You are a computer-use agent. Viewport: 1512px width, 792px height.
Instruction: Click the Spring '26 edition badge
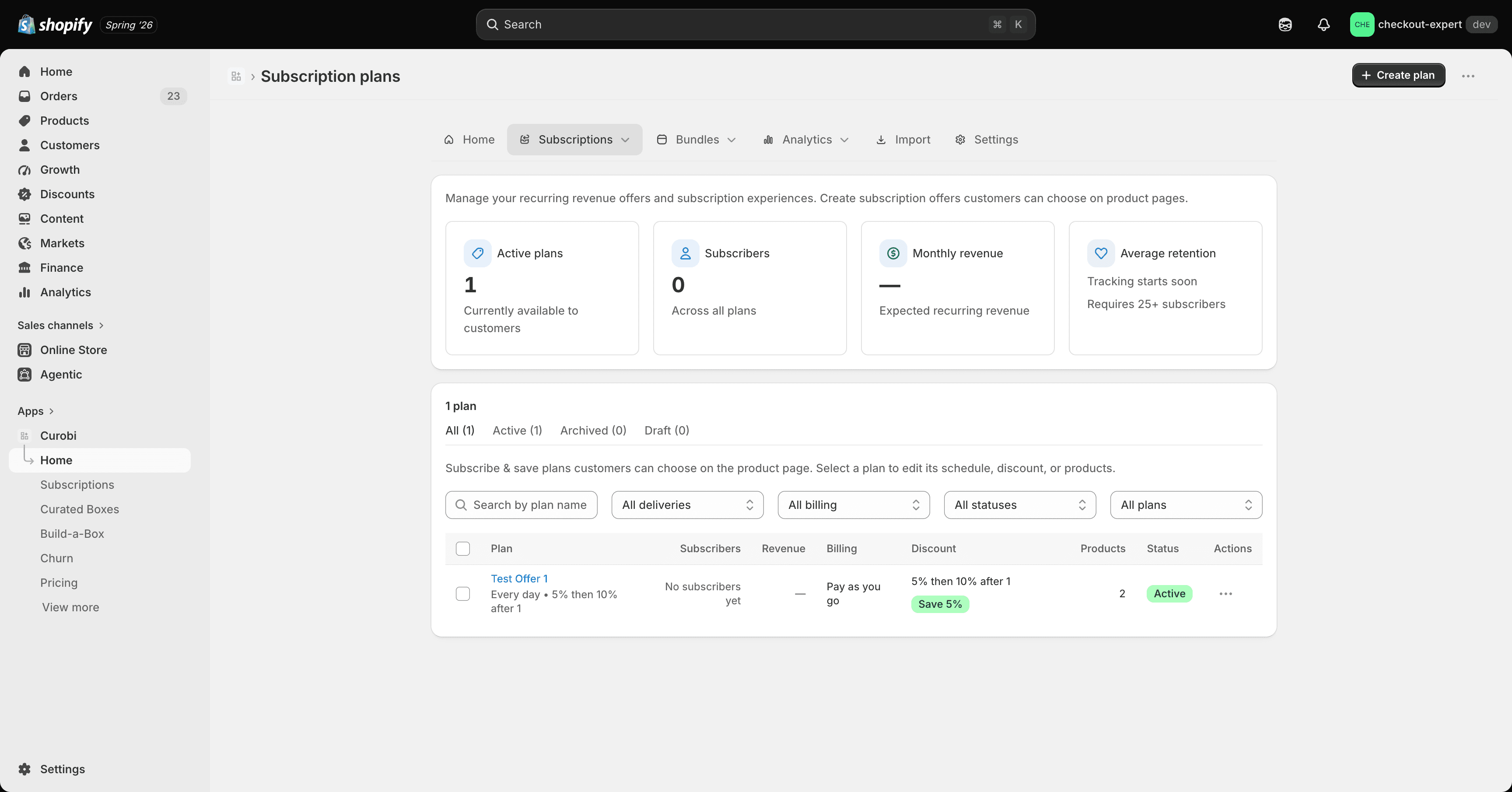point(129,25)
